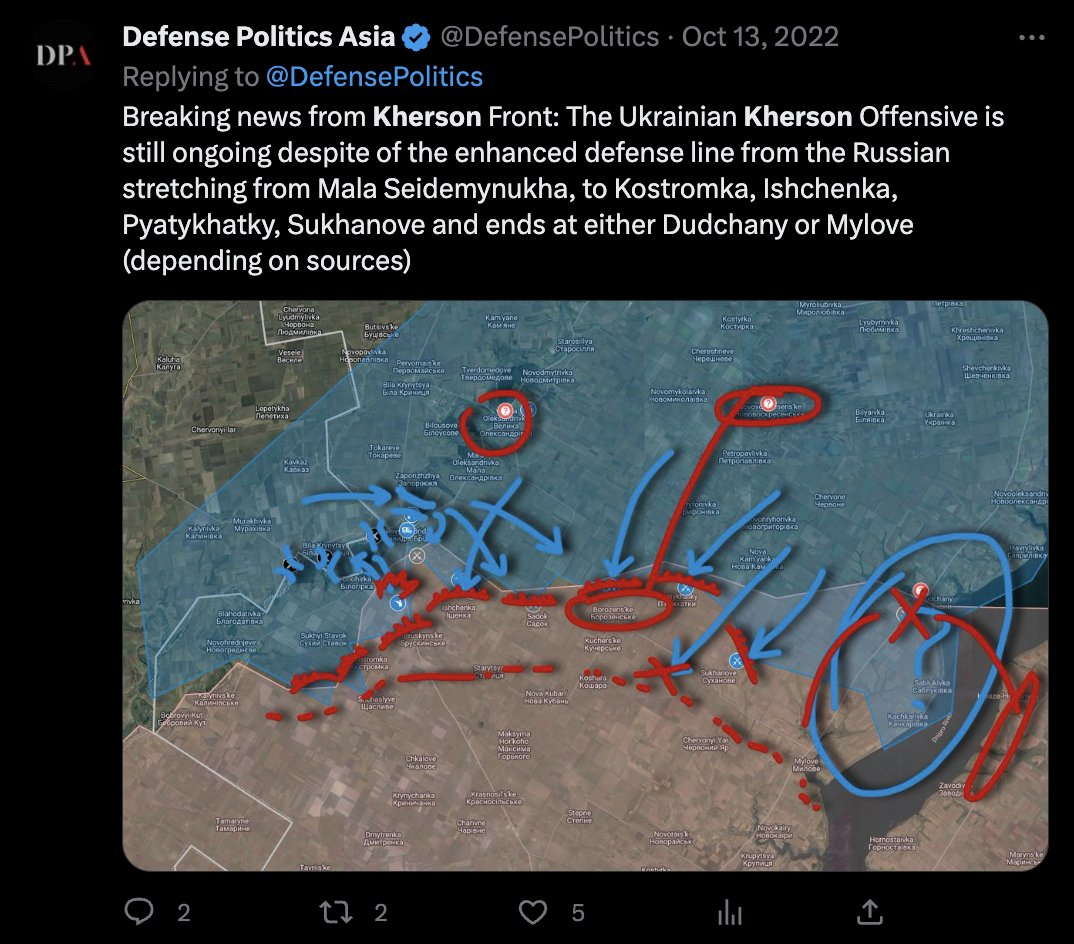
Task: Click the reply count number 2
Action: point(184,912)
